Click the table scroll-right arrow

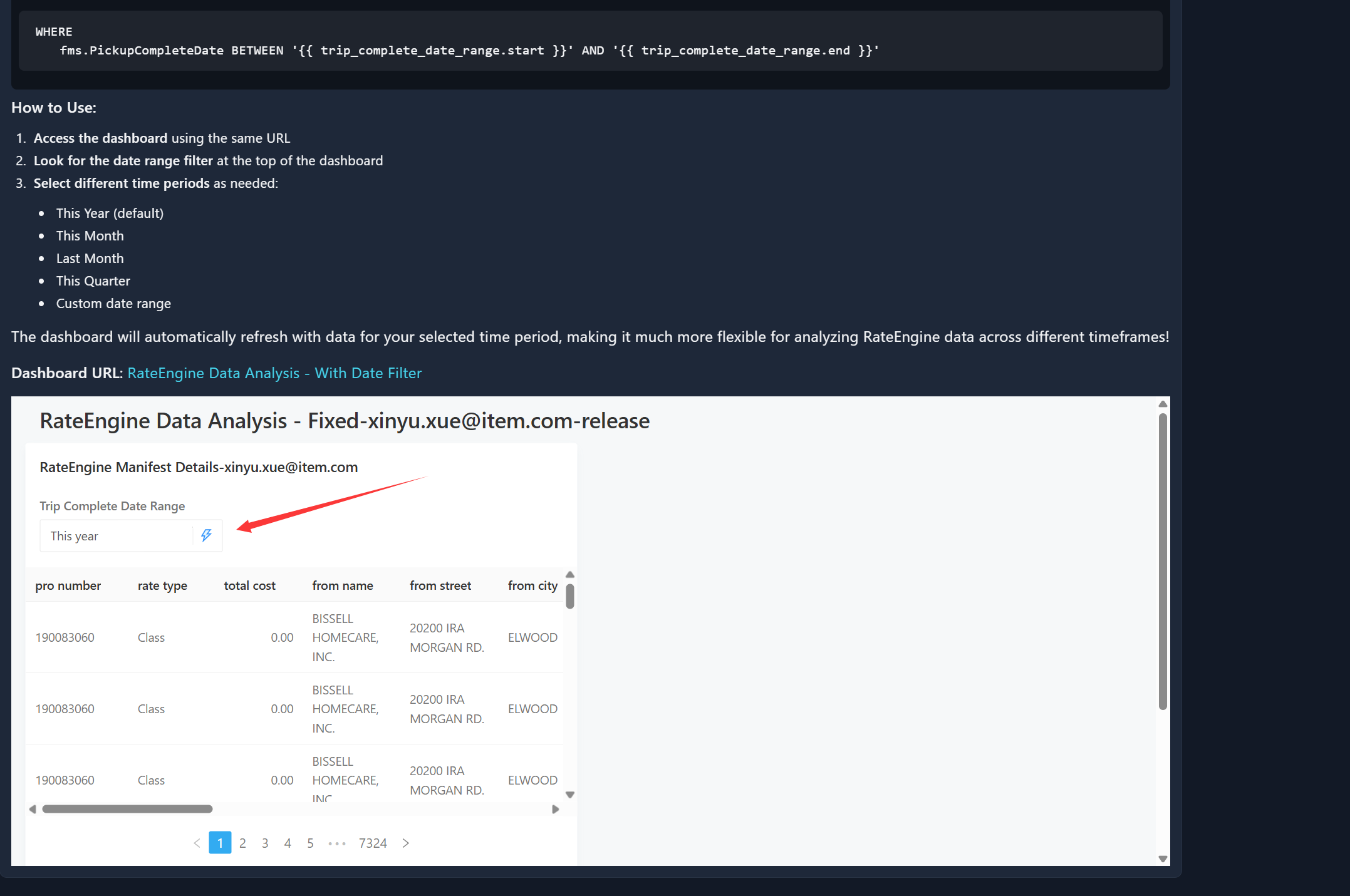pos(555,809)
